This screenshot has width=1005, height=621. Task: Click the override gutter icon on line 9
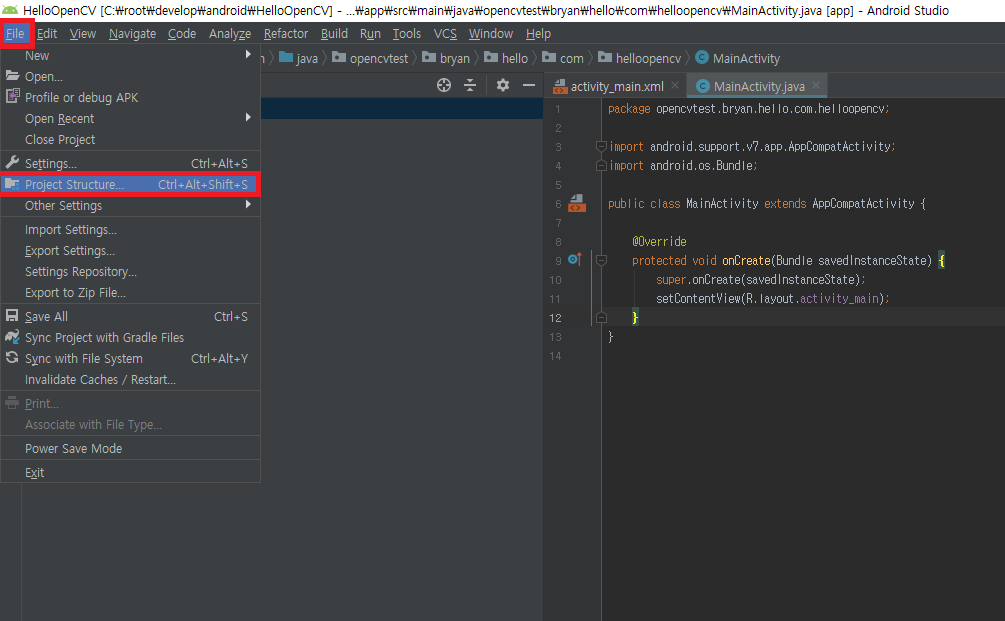[575, 260]
